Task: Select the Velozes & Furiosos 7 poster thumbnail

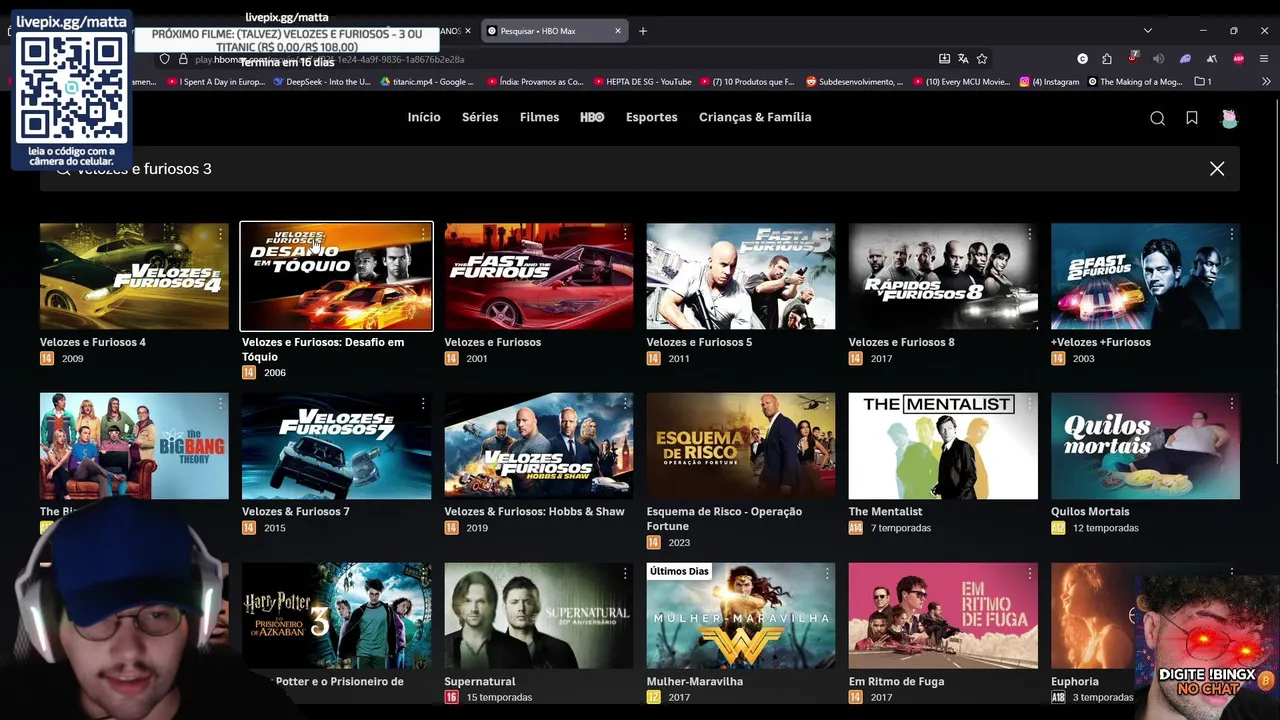Action: coord(337,446)
